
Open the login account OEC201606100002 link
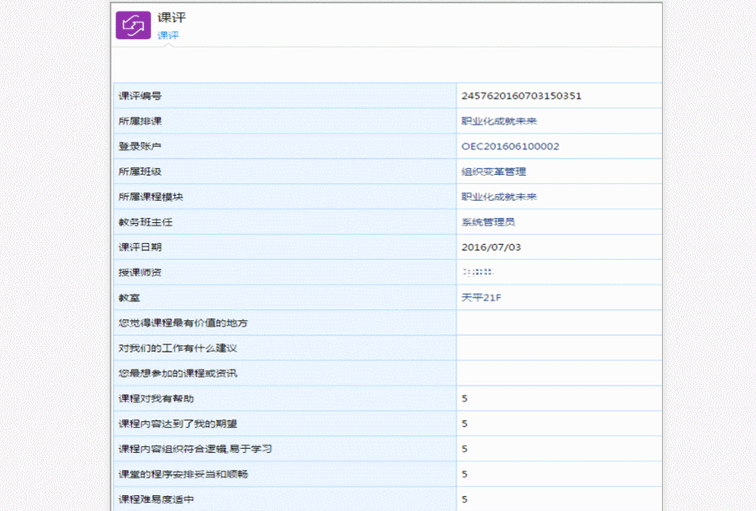pos(510,146)
